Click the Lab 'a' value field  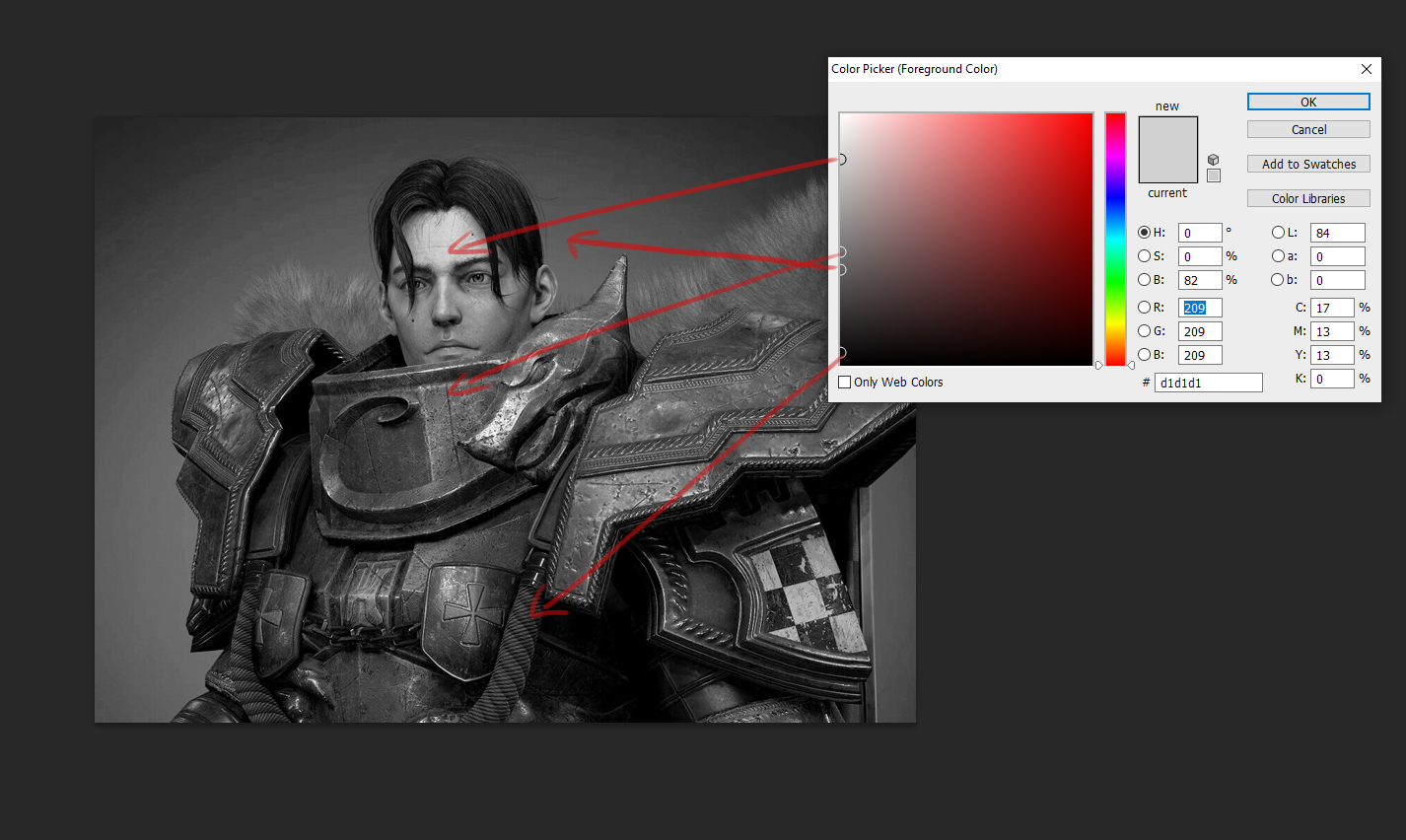(x=1338, y=256)
